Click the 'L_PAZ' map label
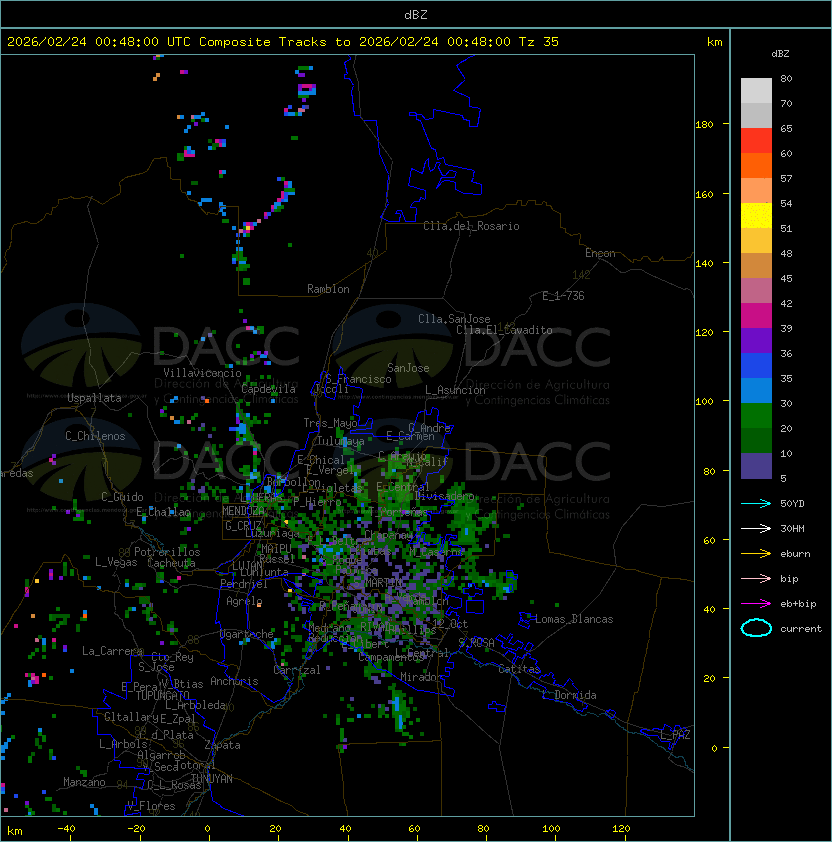The width and height of the screenshot is (832, 842). (675, 735)
